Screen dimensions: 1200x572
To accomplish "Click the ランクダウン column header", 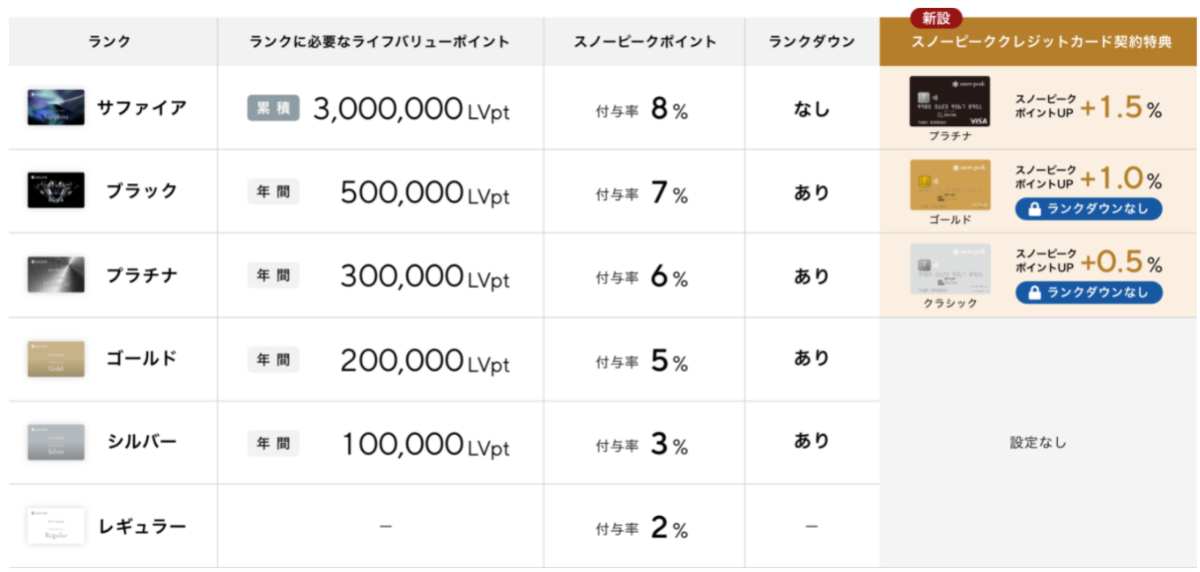I will 812,42.
